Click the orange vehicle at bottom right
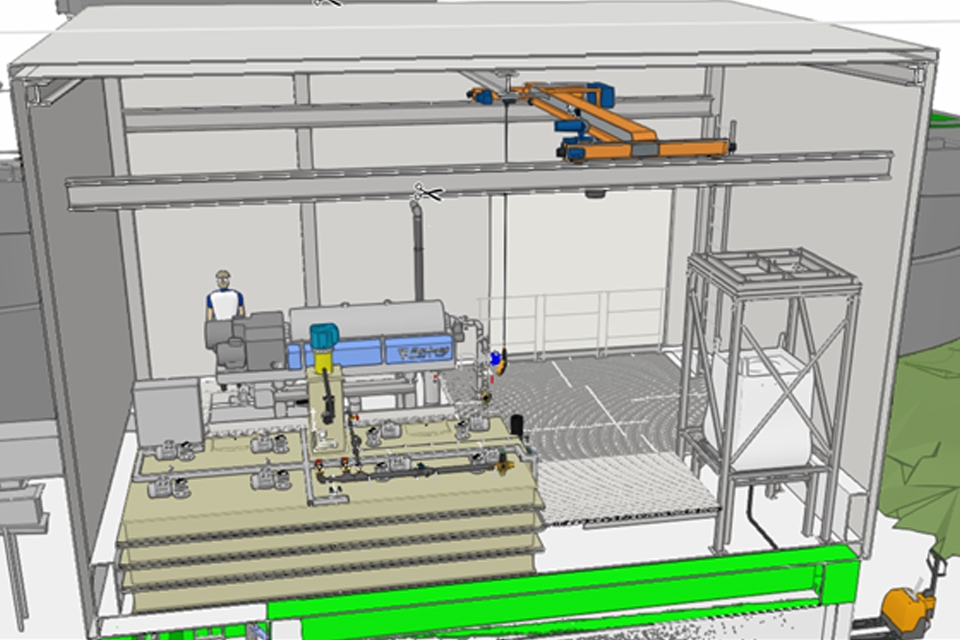The height and width of the screenshot is (640, 960). [908, 605]
